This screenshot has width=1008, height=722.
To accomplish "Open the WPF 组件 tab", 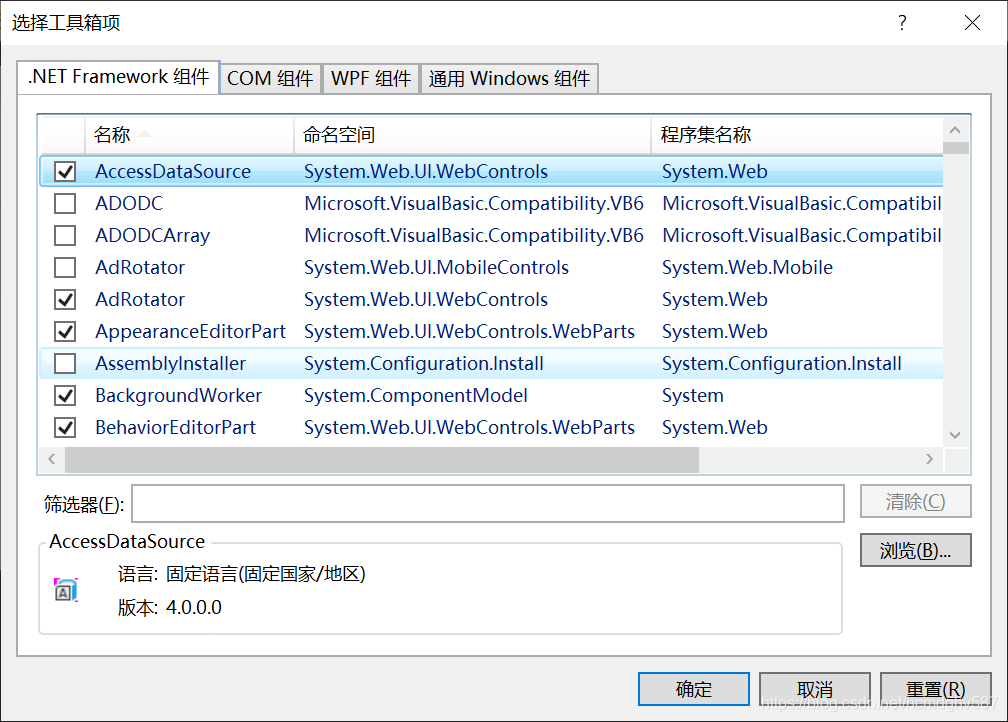I will [x=371, y=78].
